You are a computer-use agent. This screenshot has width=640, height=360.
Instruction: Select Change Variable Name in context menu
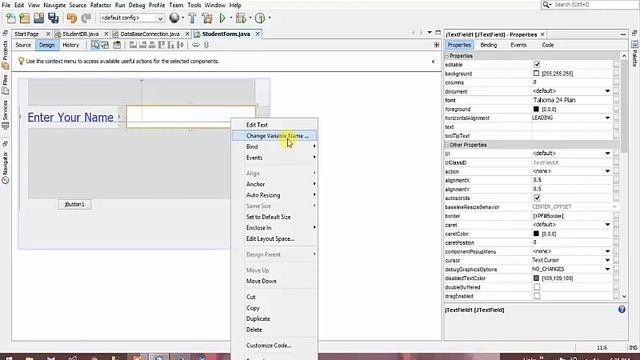(x=274, y=136)
